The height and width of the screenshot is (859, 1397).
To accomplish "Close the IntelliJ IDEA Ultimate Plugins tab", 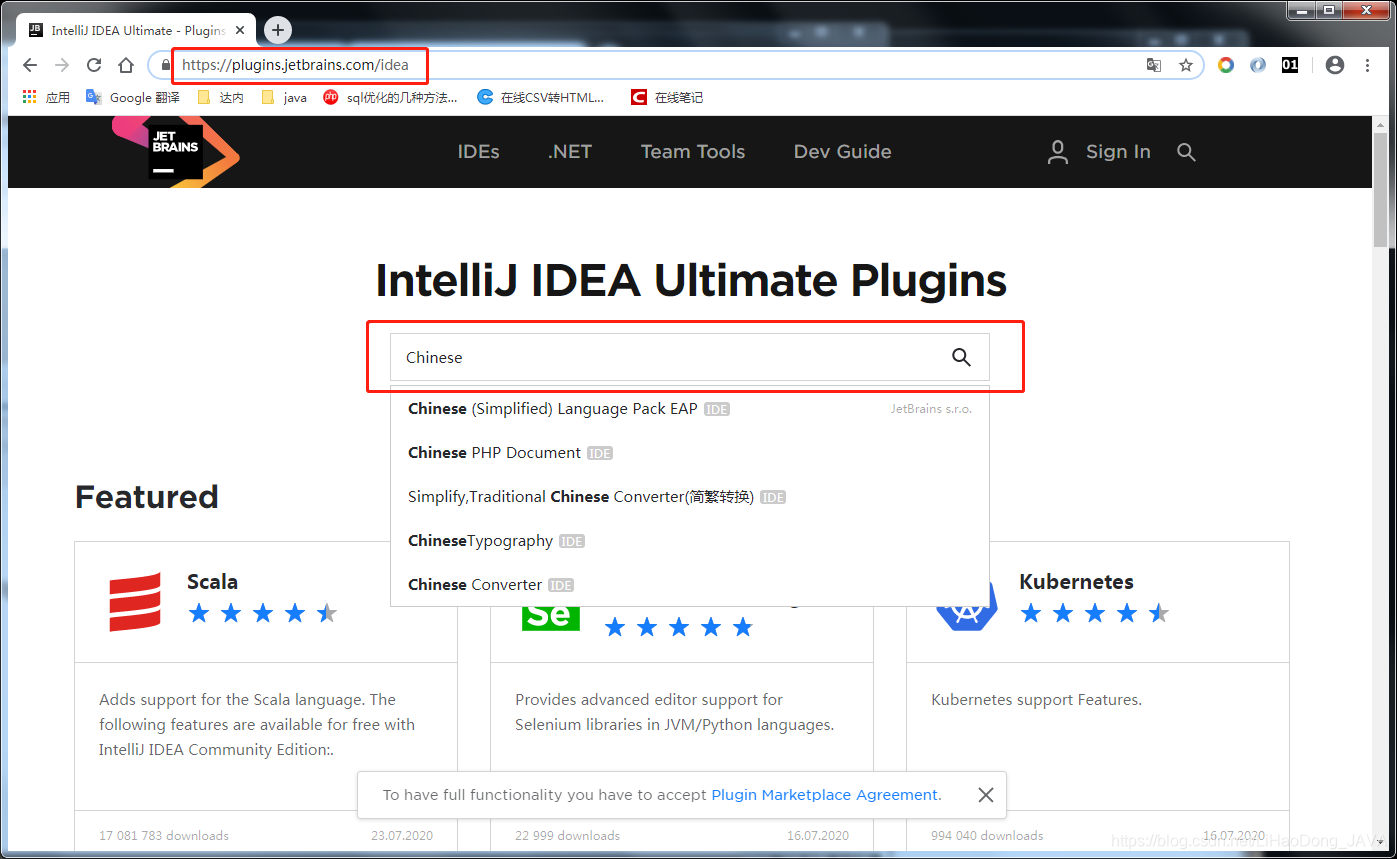I will [x=242, y=31].
